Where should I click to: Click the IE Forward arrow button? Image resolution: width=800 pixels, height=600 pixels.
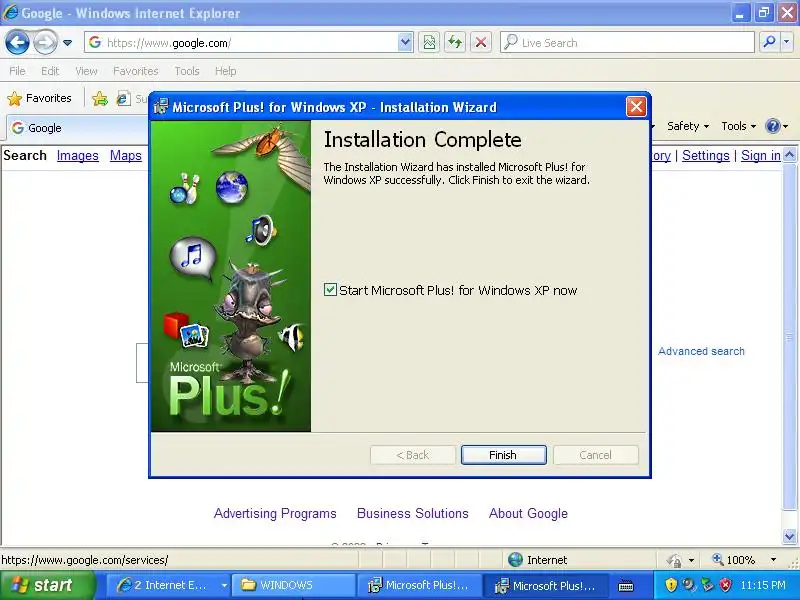click(45, 42)
